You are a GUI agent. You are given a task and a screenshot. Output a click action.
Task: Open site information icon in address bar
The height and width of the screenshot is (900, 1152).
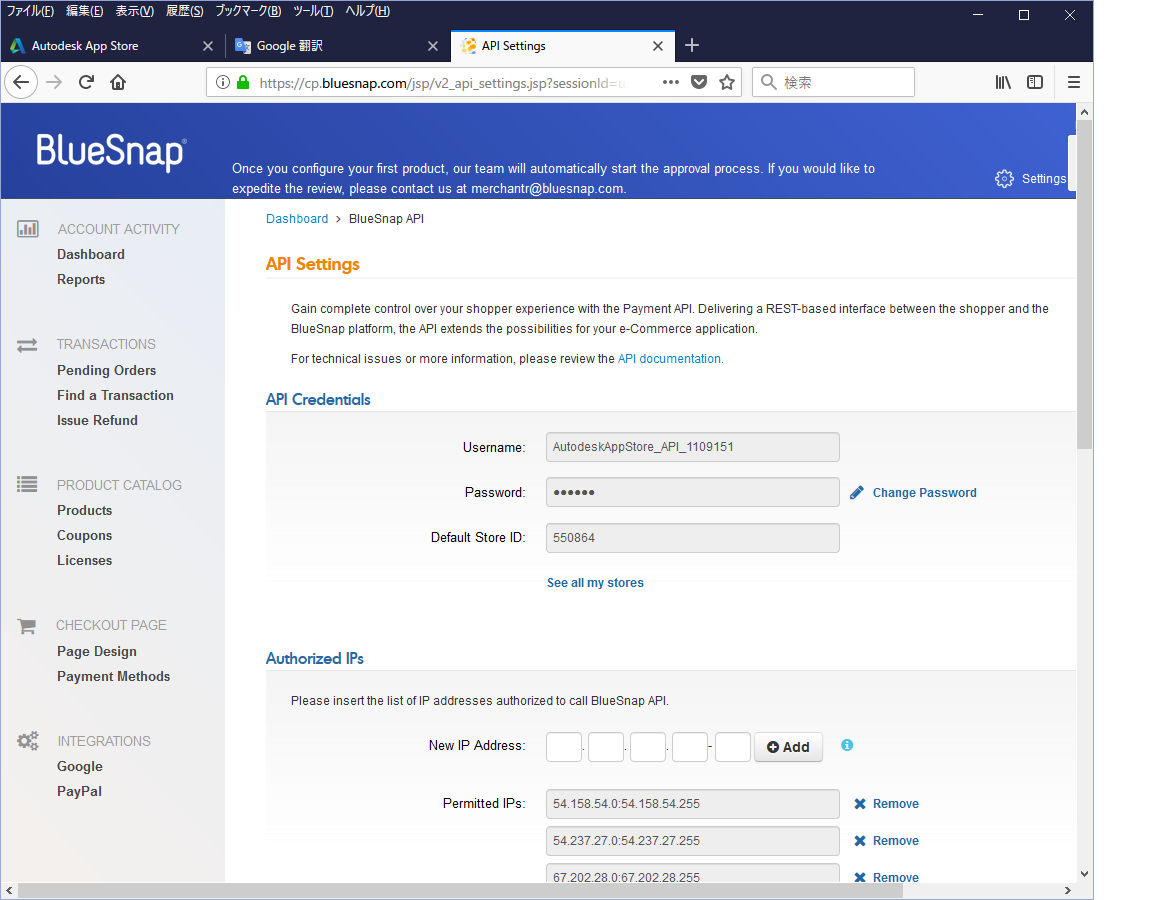tap(223, 82)
